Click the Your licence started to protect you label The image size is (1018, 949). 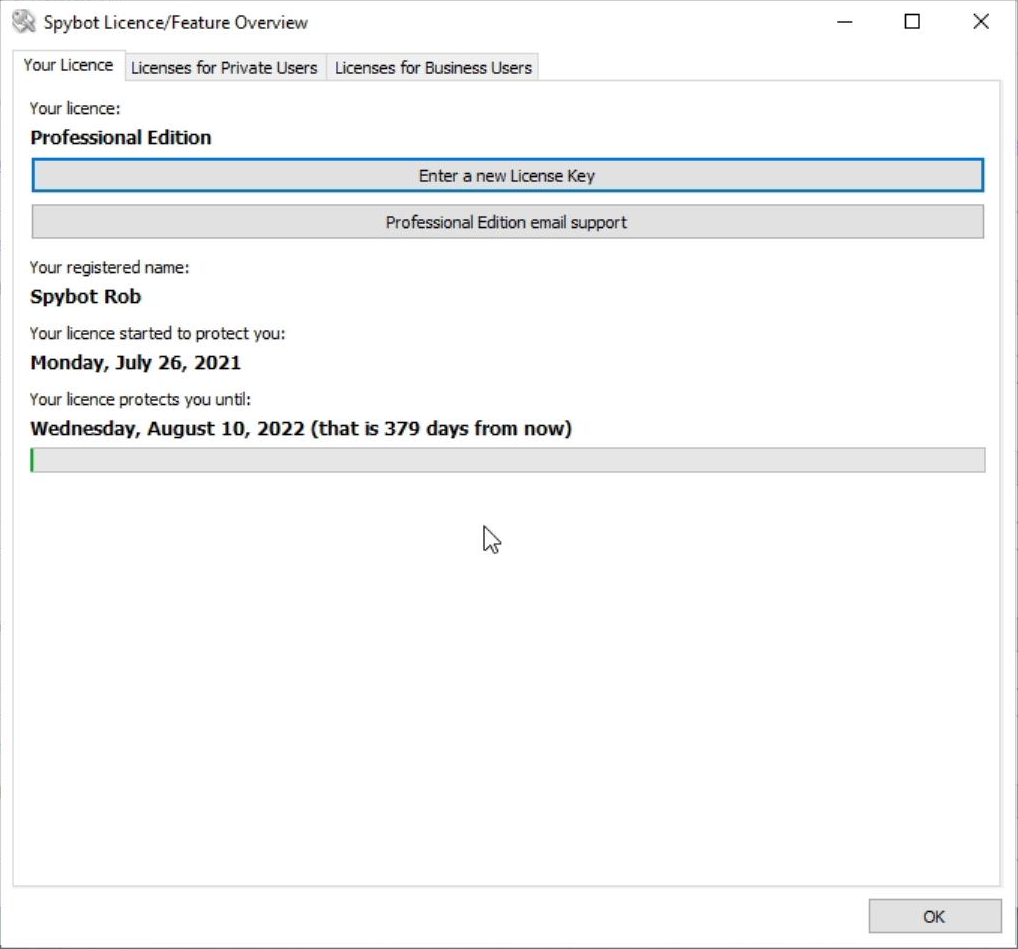point(158,334)
